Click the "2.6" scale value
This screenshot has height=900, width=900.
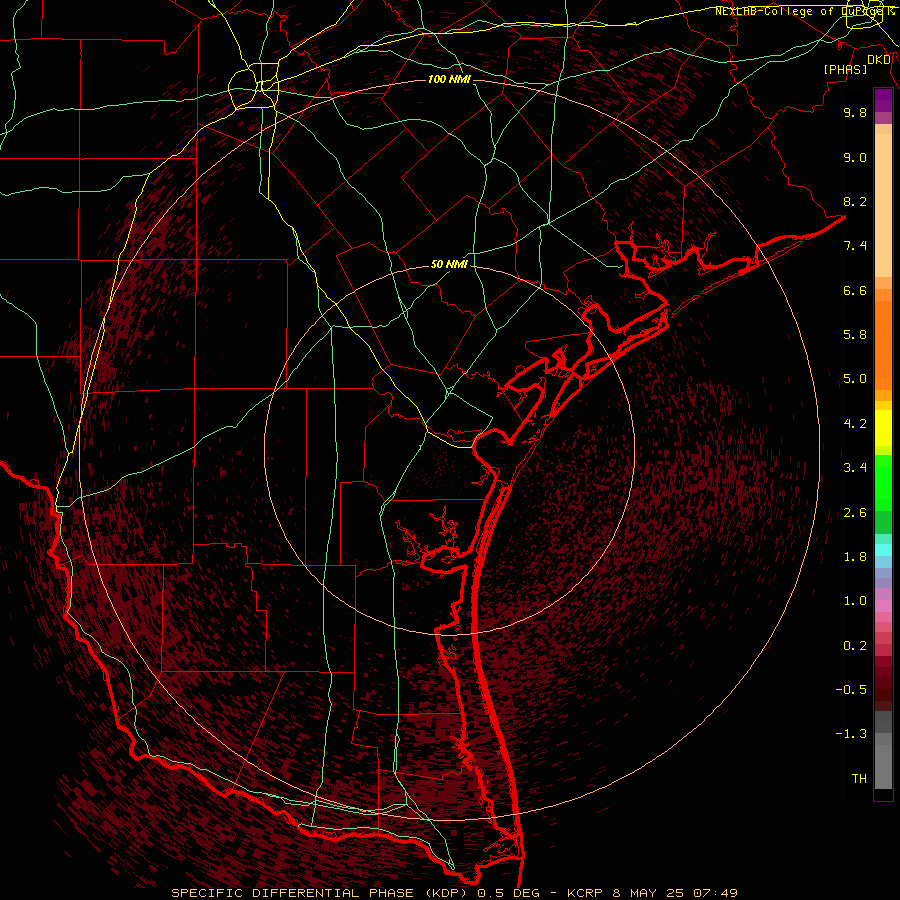click(855, 513)
